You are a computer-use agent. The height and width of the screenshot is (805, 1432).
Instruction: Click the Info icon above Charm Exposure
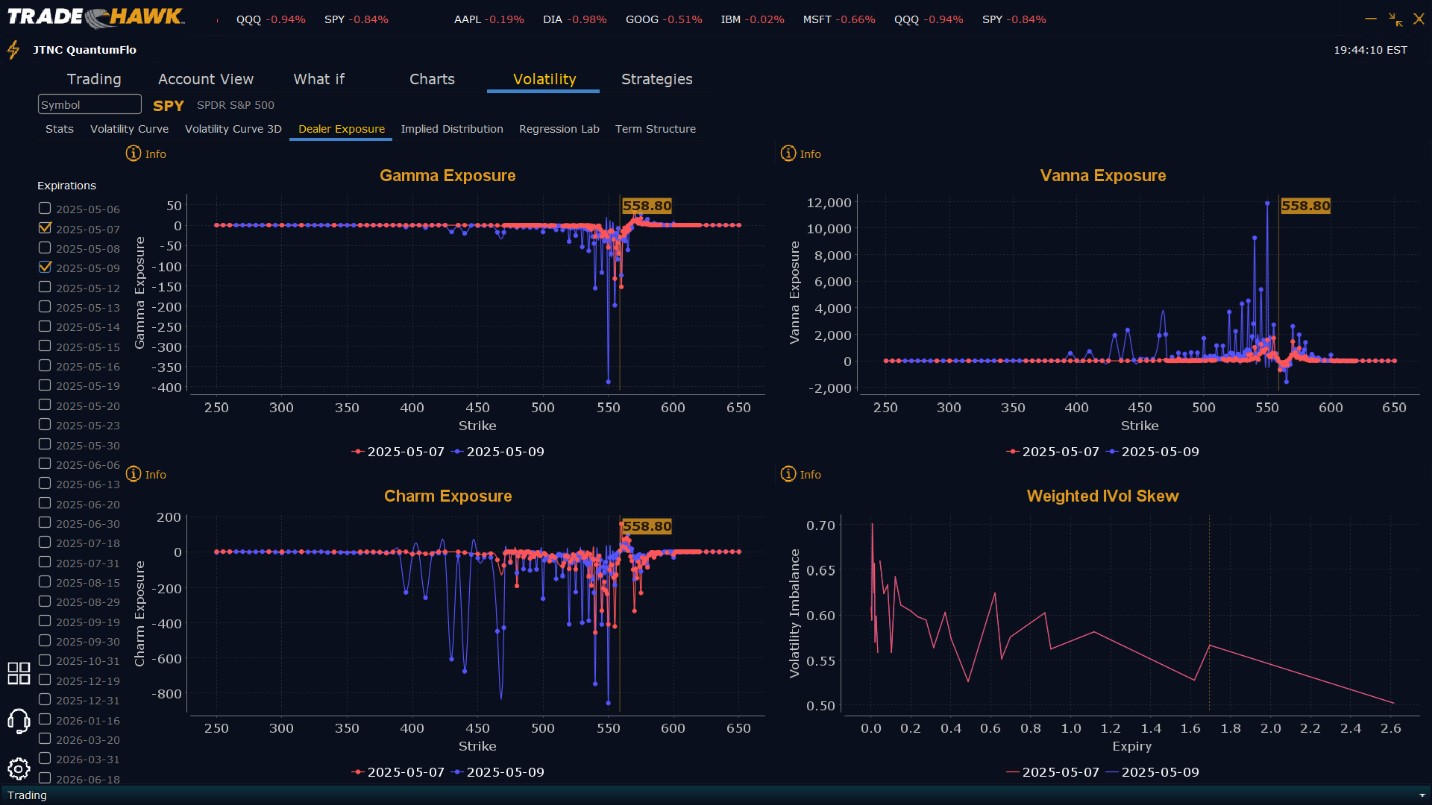pyautogui.click(x=133, y=474)
